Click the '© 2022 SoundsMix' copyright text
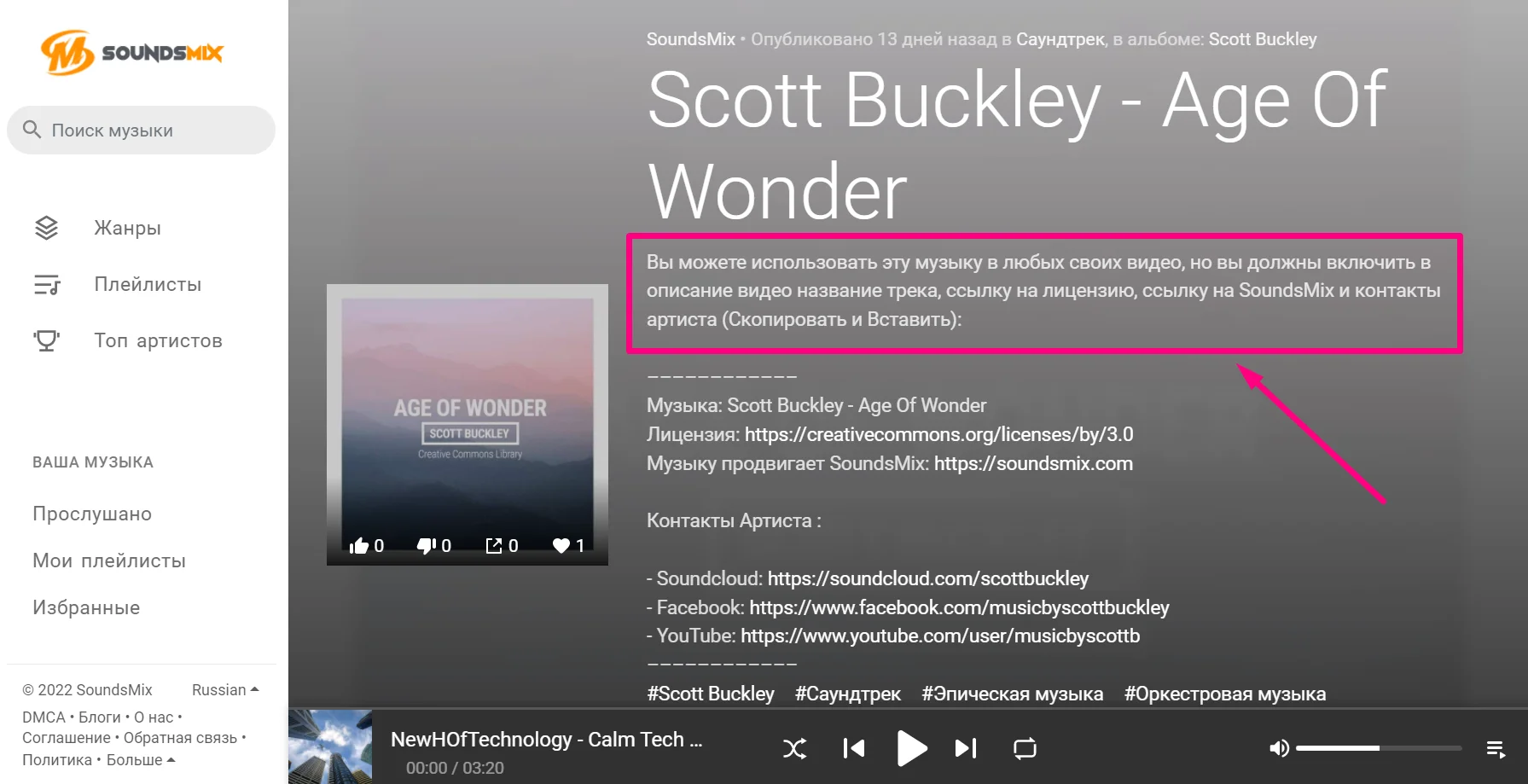Viewport: 1528px width, 784px height. 87,689
